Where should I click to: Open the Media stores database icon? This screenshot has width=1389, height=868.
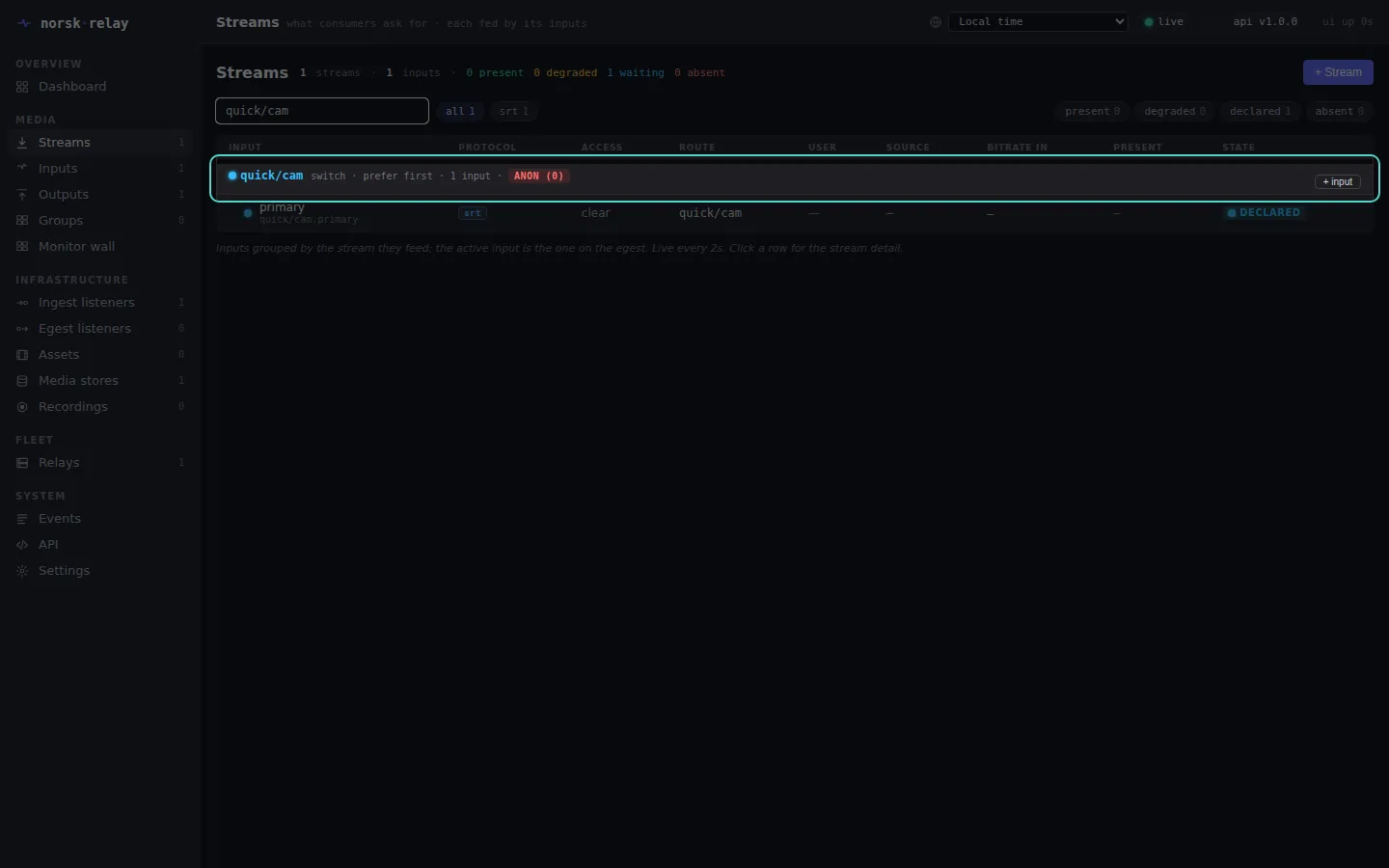[x=22, y=381]
